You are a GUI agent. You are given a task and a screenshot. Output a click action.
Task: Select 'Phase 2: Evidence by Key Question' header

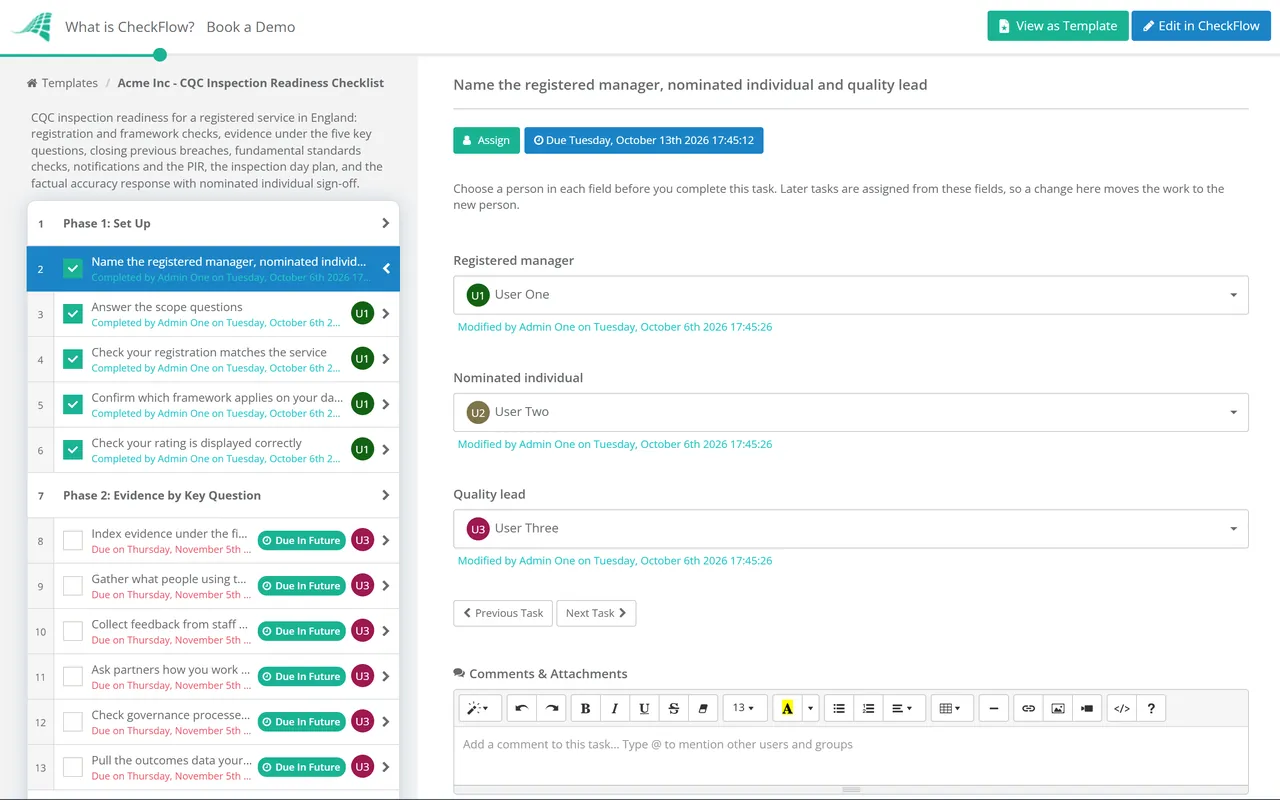click(213, 495)
